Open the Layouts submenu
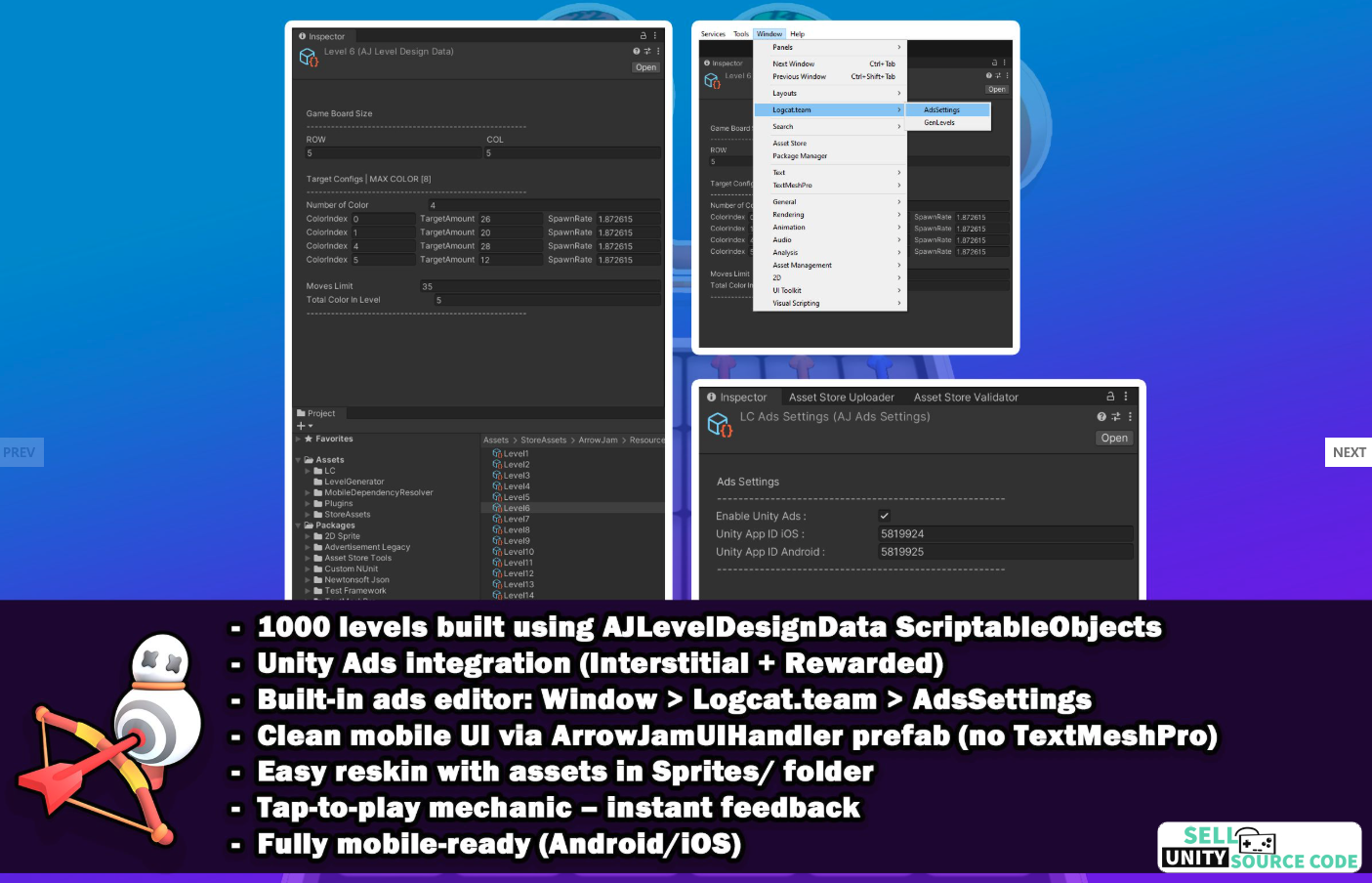This screenshot has width=1372, height=883. (830, 94)
